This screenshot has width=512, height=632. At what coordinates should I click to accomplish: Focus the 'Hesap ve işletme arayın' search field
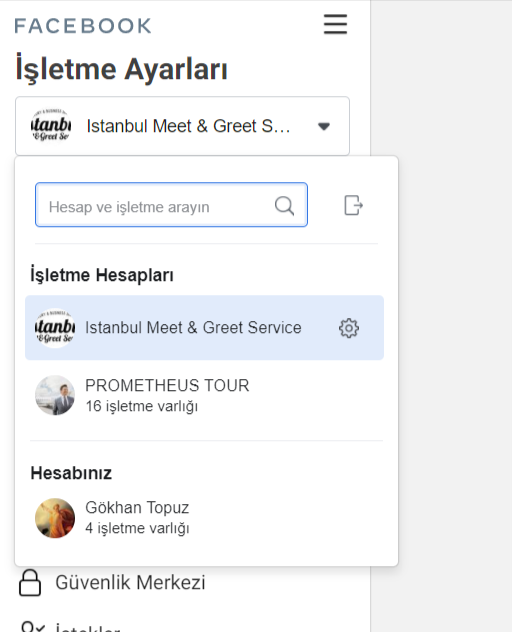171,205
